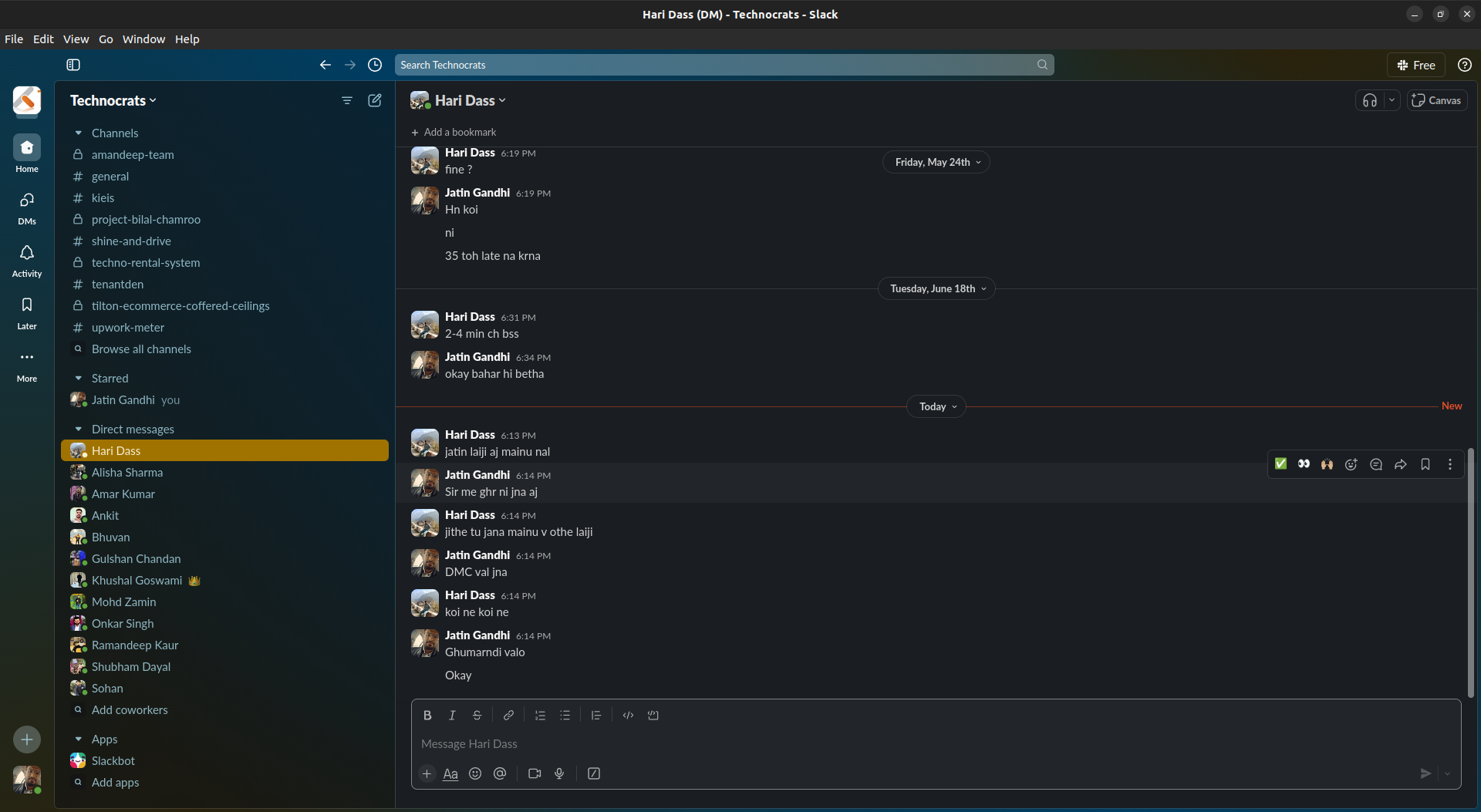React with the raised hands emoji

pos(1327,464)
